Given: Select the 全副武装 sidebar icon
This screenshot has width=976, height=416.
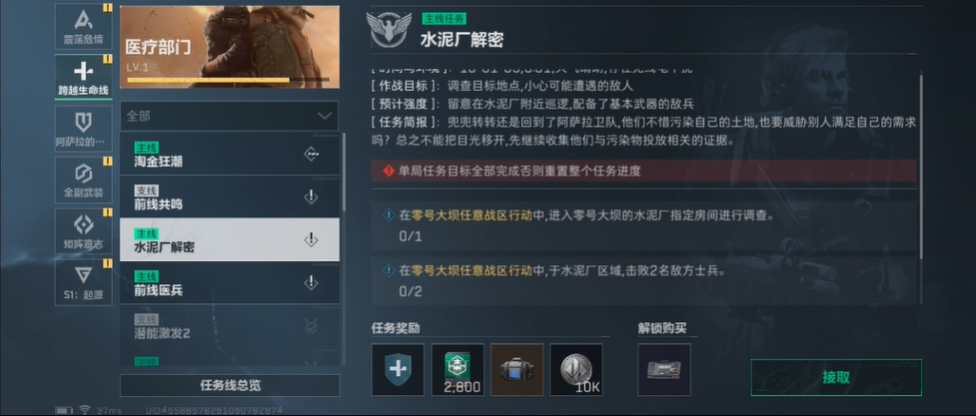Looking at the screenshot, I should click(83, 179).
